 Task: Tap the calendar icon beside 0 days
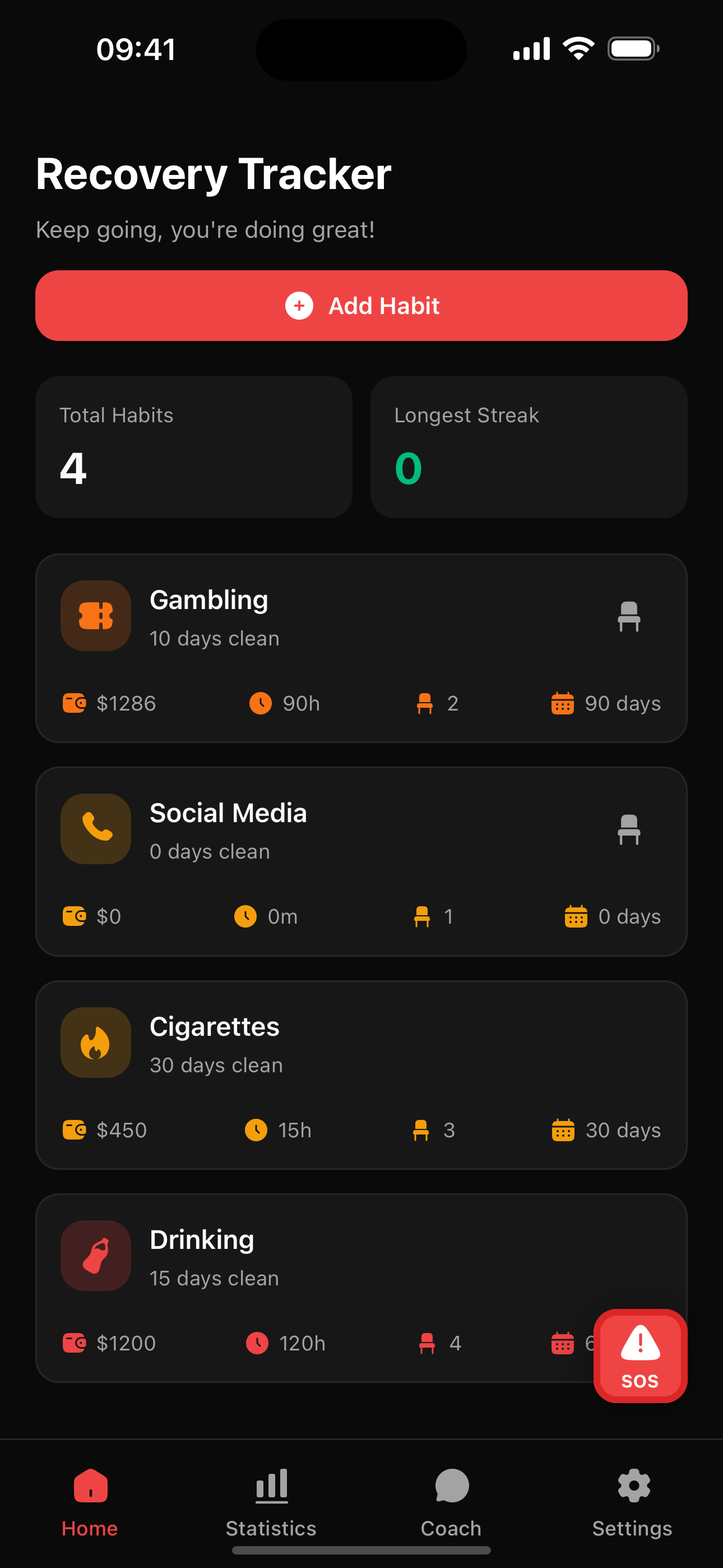(576, 916)
